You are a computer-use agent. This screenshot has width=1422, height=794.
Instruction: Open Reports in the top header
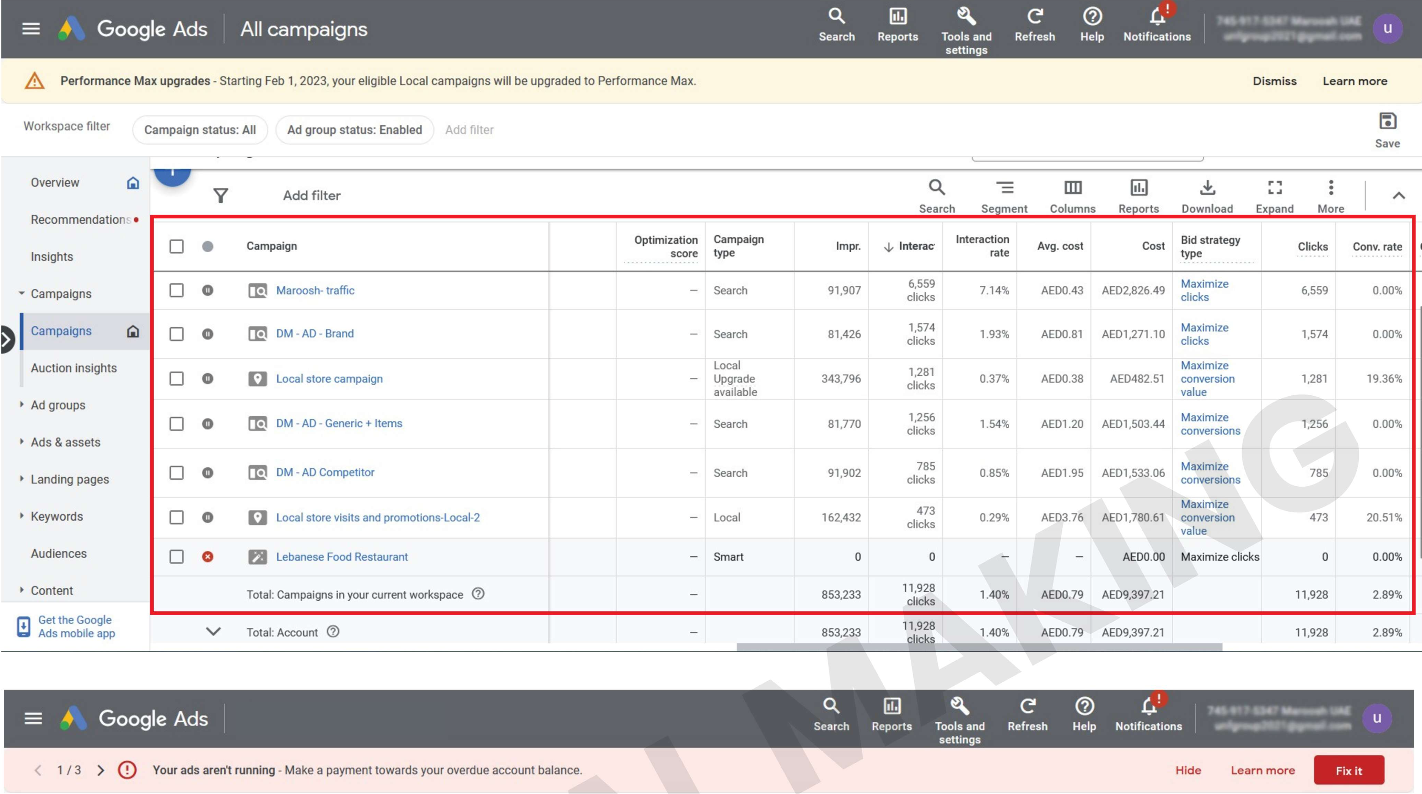pyautogui.click(x=898, y=25)
